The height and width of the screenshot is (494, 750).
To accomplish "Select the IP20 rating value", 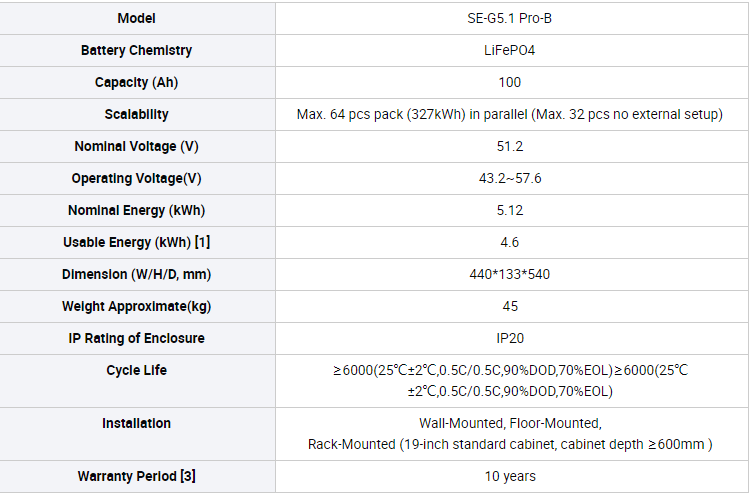I will click(509, 339).
